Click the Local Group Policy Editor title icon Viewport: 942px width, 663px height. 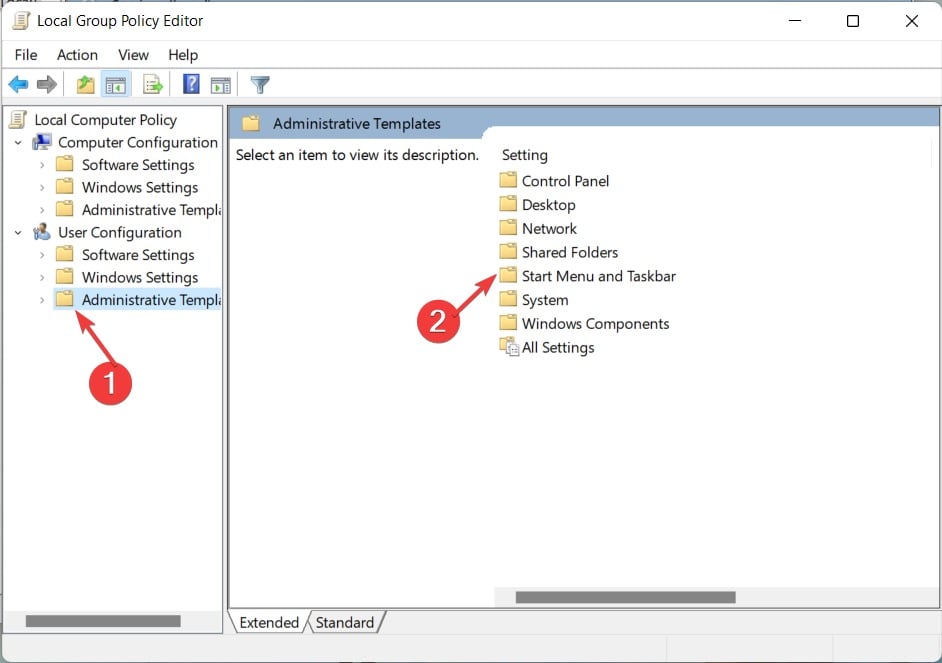point(21,20)
